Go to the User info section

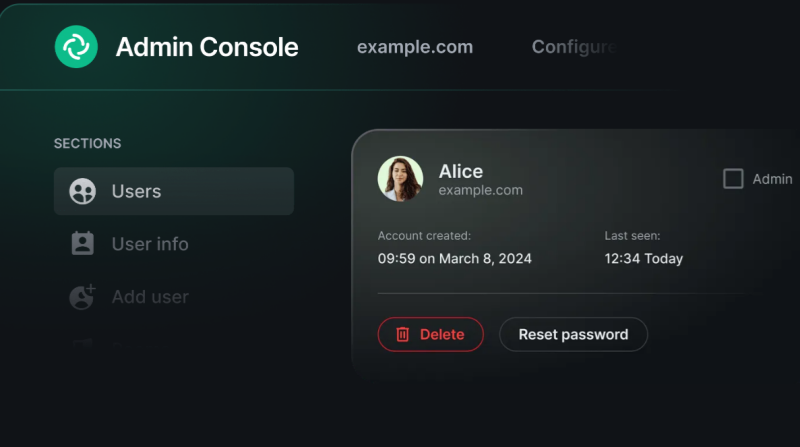(150, 244)
